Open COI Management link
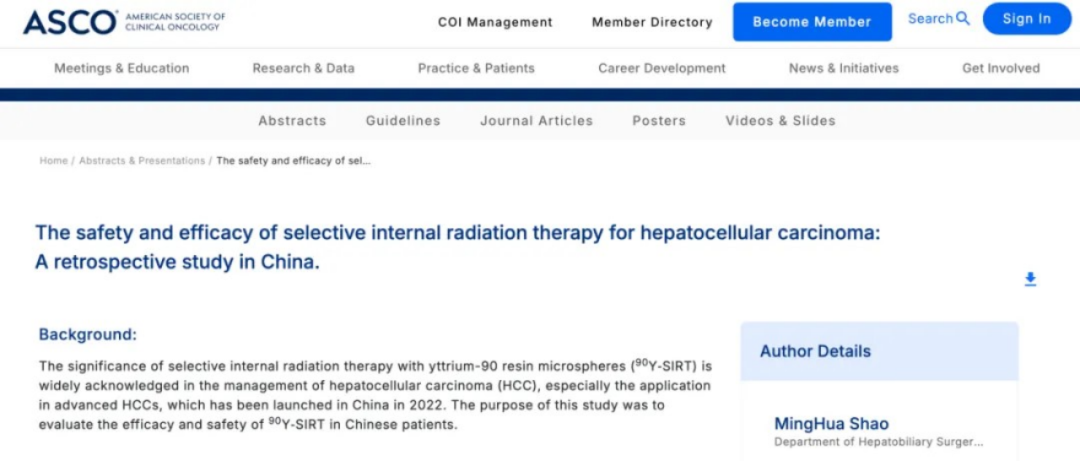The height and width of the screenshot is (461, 1080). [495, 22]
